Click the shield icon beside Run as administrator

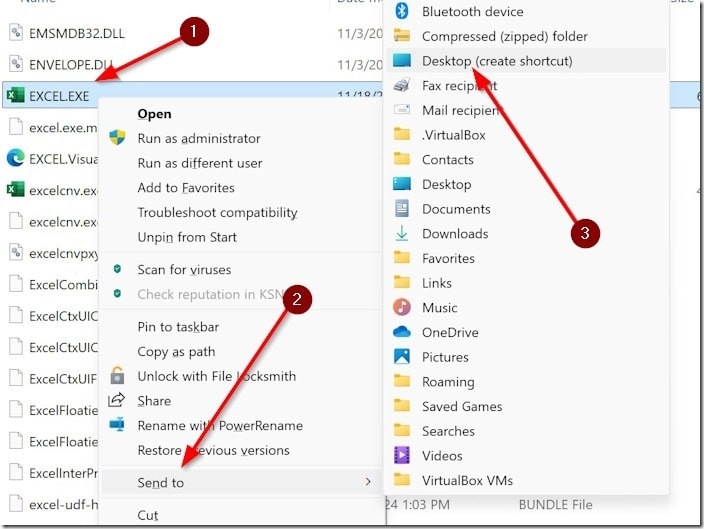click(x=117, y=137)
